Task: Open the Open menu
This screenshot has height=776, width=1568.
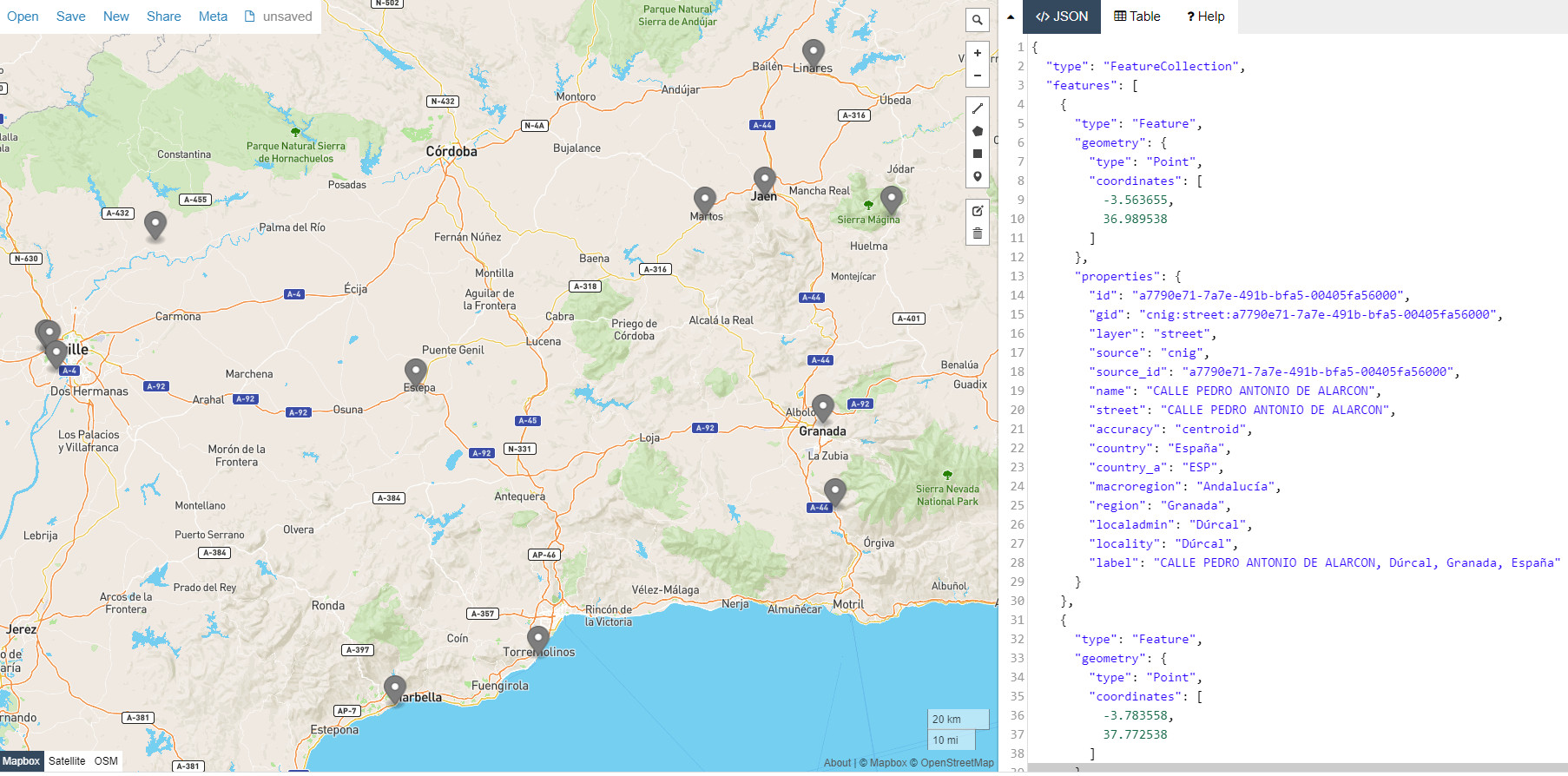Action: tap(23, 16)
